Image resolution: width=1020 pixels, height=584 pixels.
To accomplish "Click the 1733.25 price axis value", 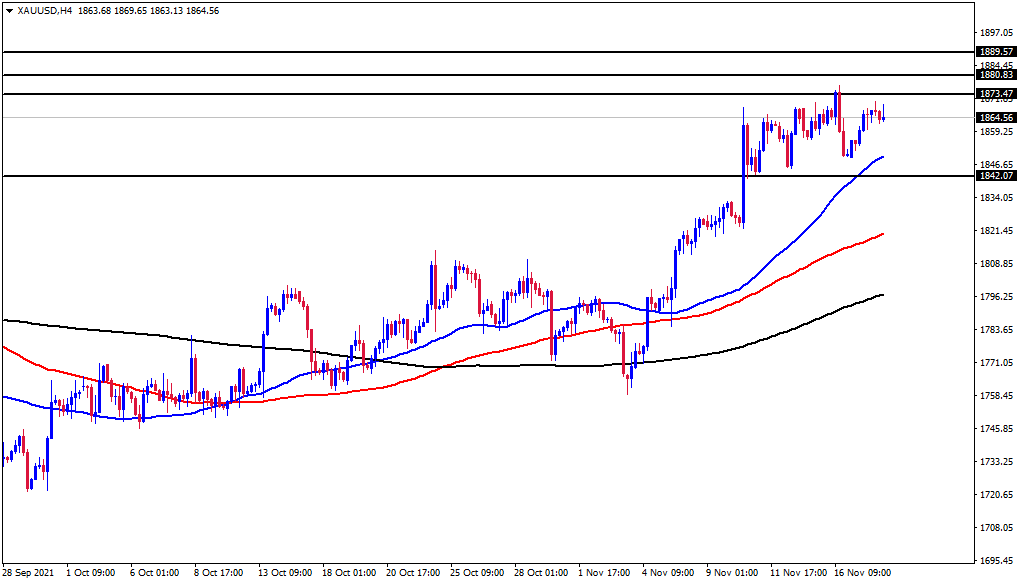I will pos(997,462).
